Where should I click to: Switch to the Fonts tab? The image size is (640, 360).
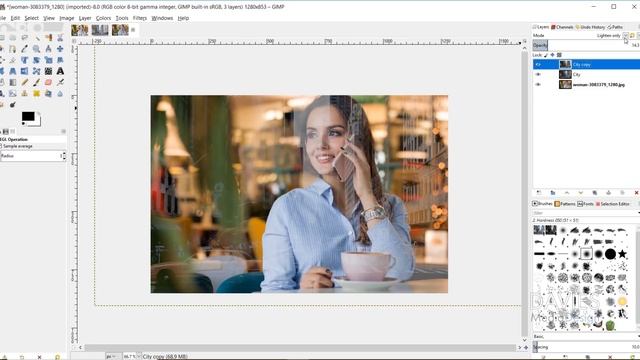(586, 204)
